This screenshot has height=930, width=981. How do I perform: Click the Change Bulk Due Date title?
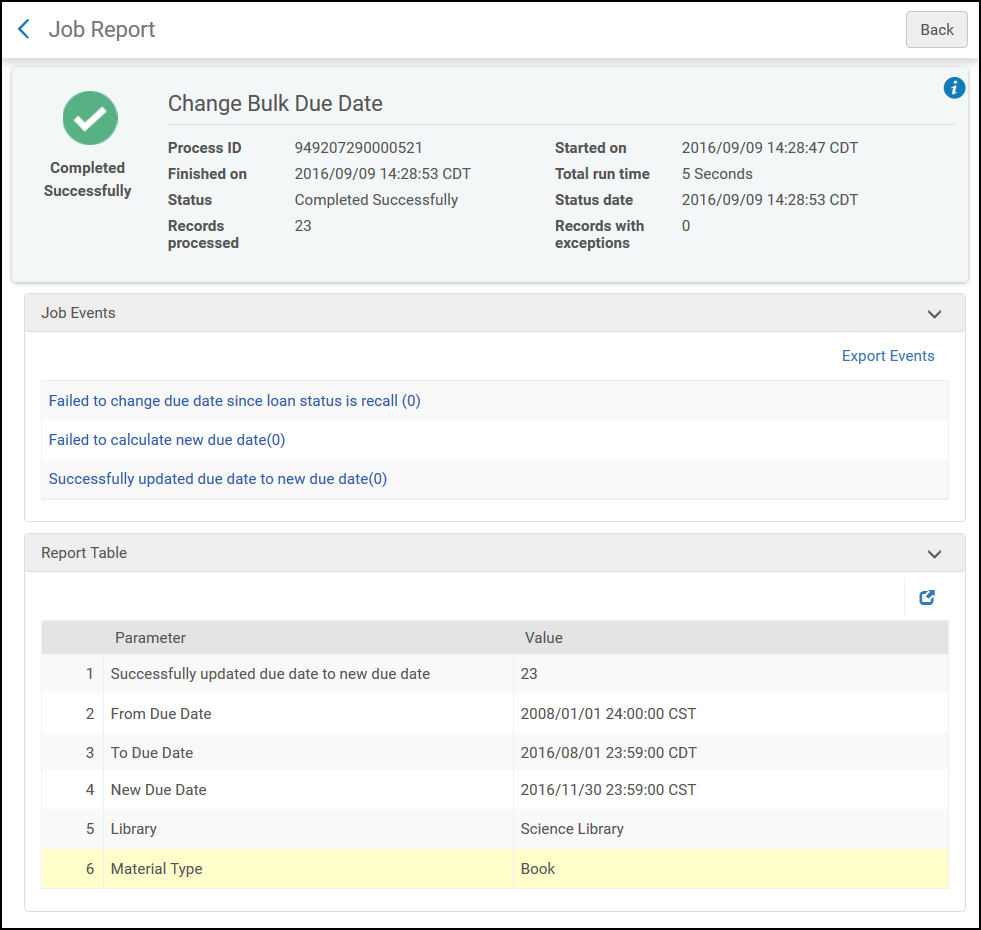(275, 104)
